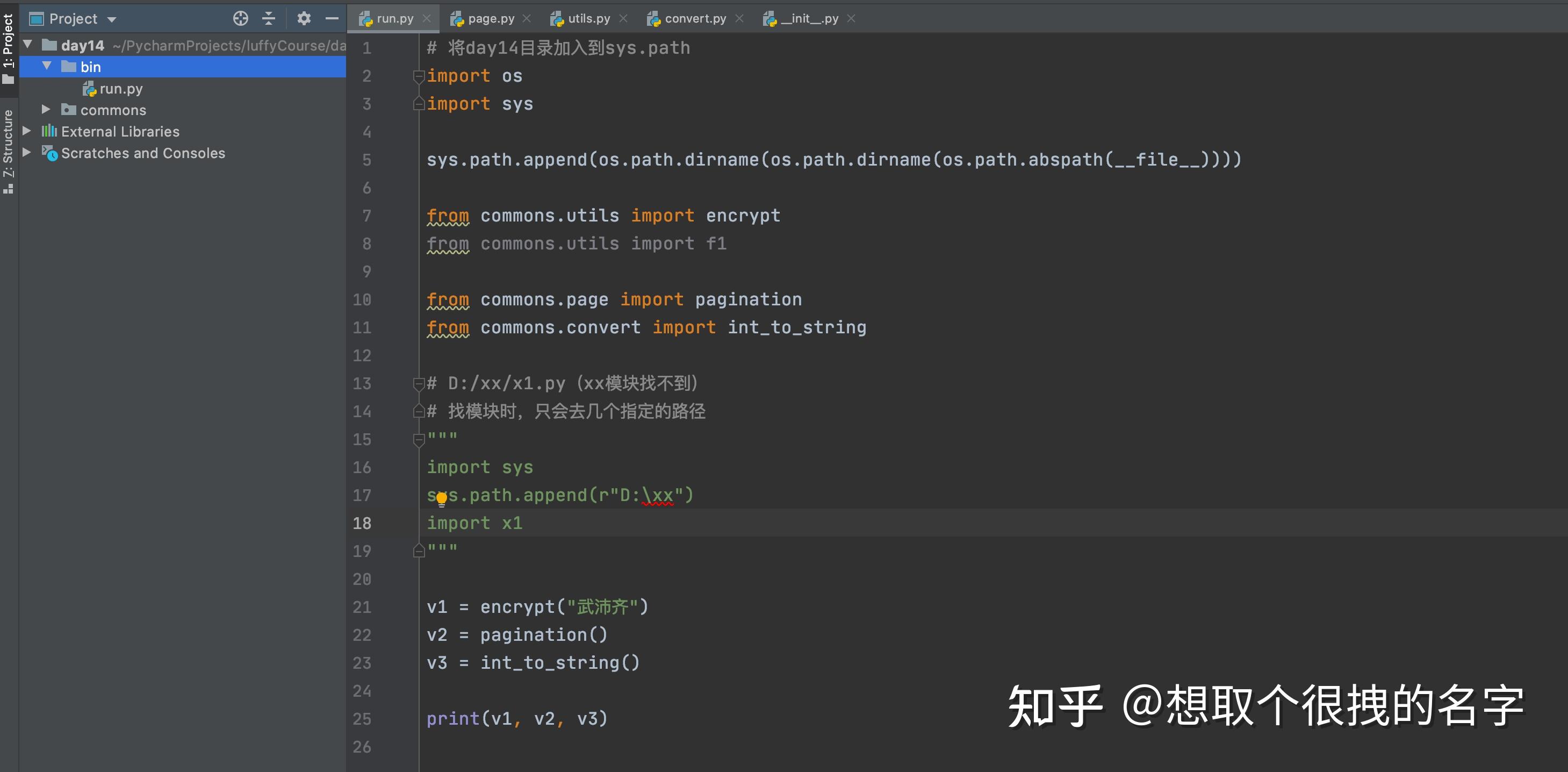Image resolution: width=1568 pixels, height=772 pixels.
Task: Close the utils.py tab
Action: coord(623,19)
